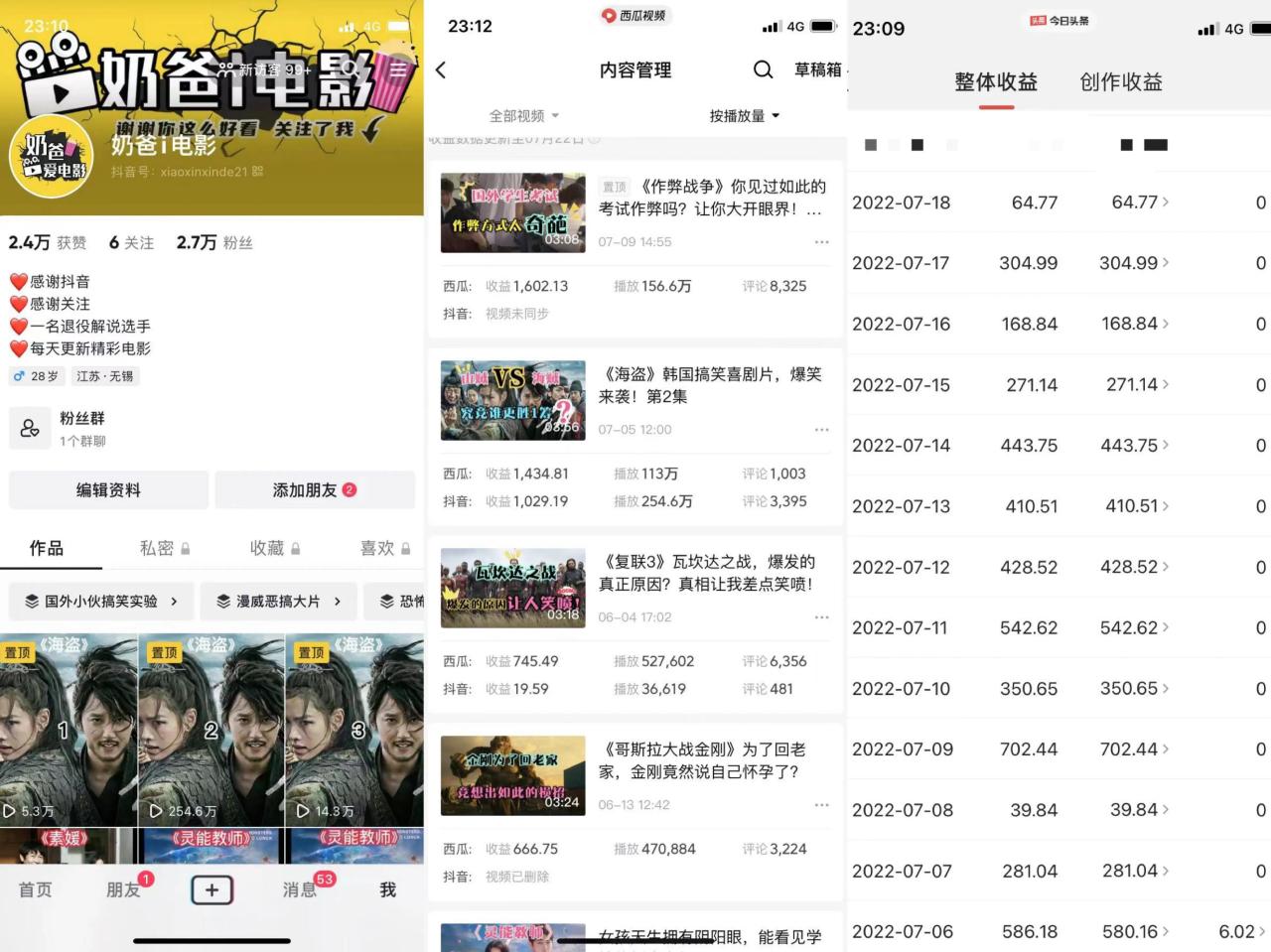The image size is (1271, 952).
Task: Switch to the 私密 tab
Action: click(165, 548)
